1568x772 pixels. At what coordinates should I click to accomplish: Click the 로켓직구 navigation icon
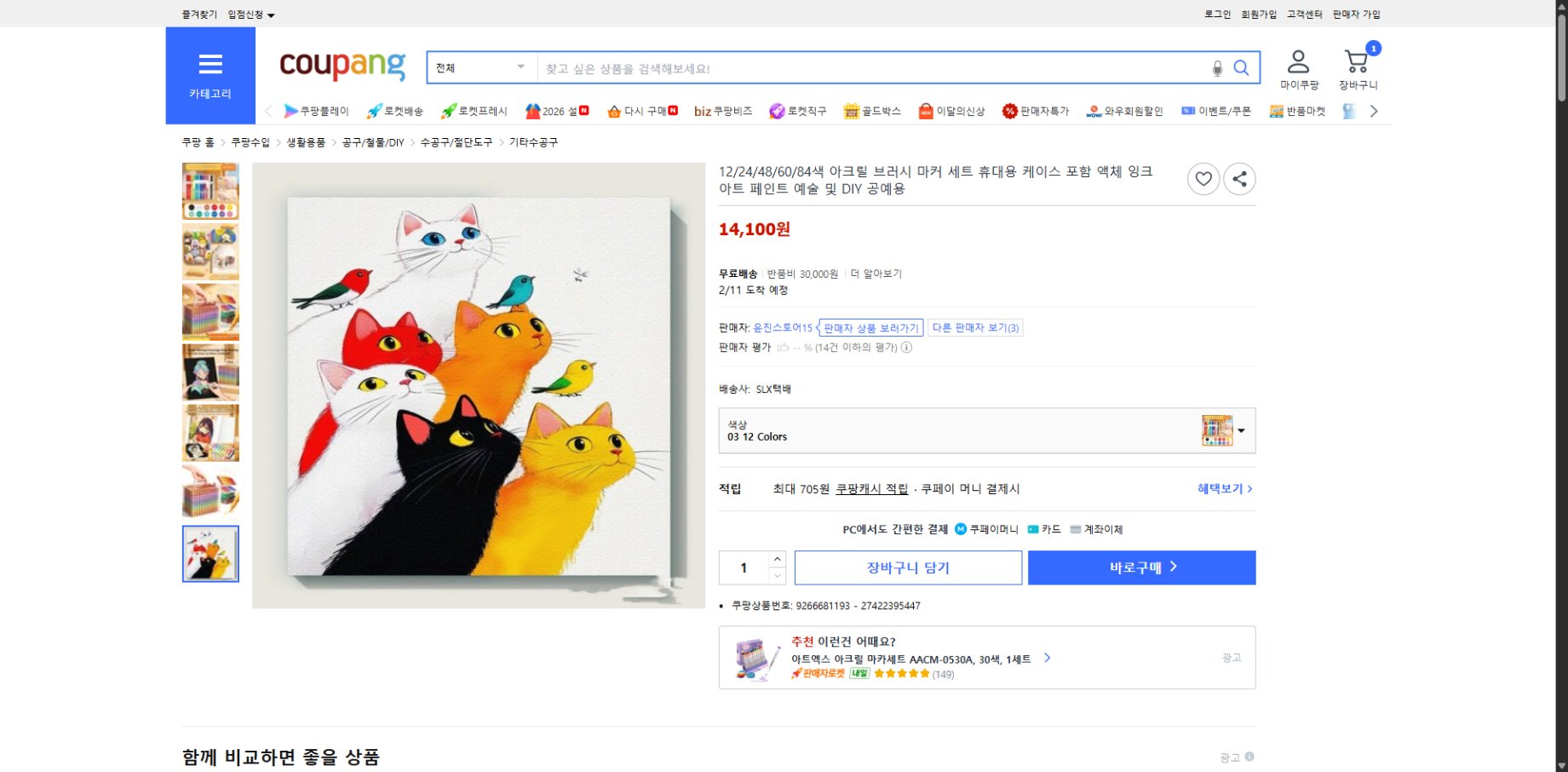tap(775, 111)
